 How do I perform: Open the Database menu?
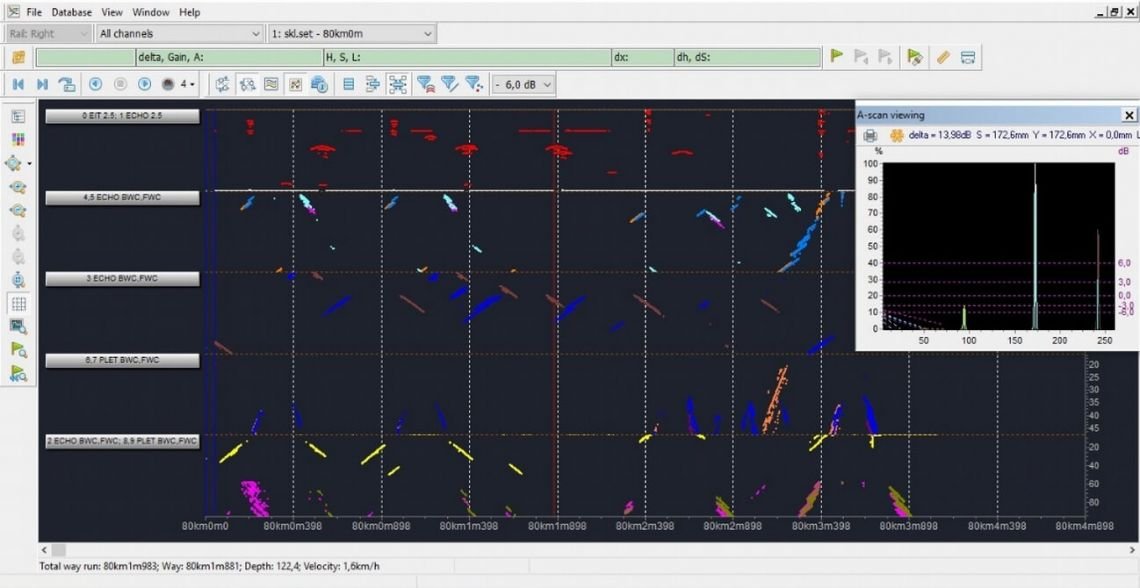click(x=71, y=12)
